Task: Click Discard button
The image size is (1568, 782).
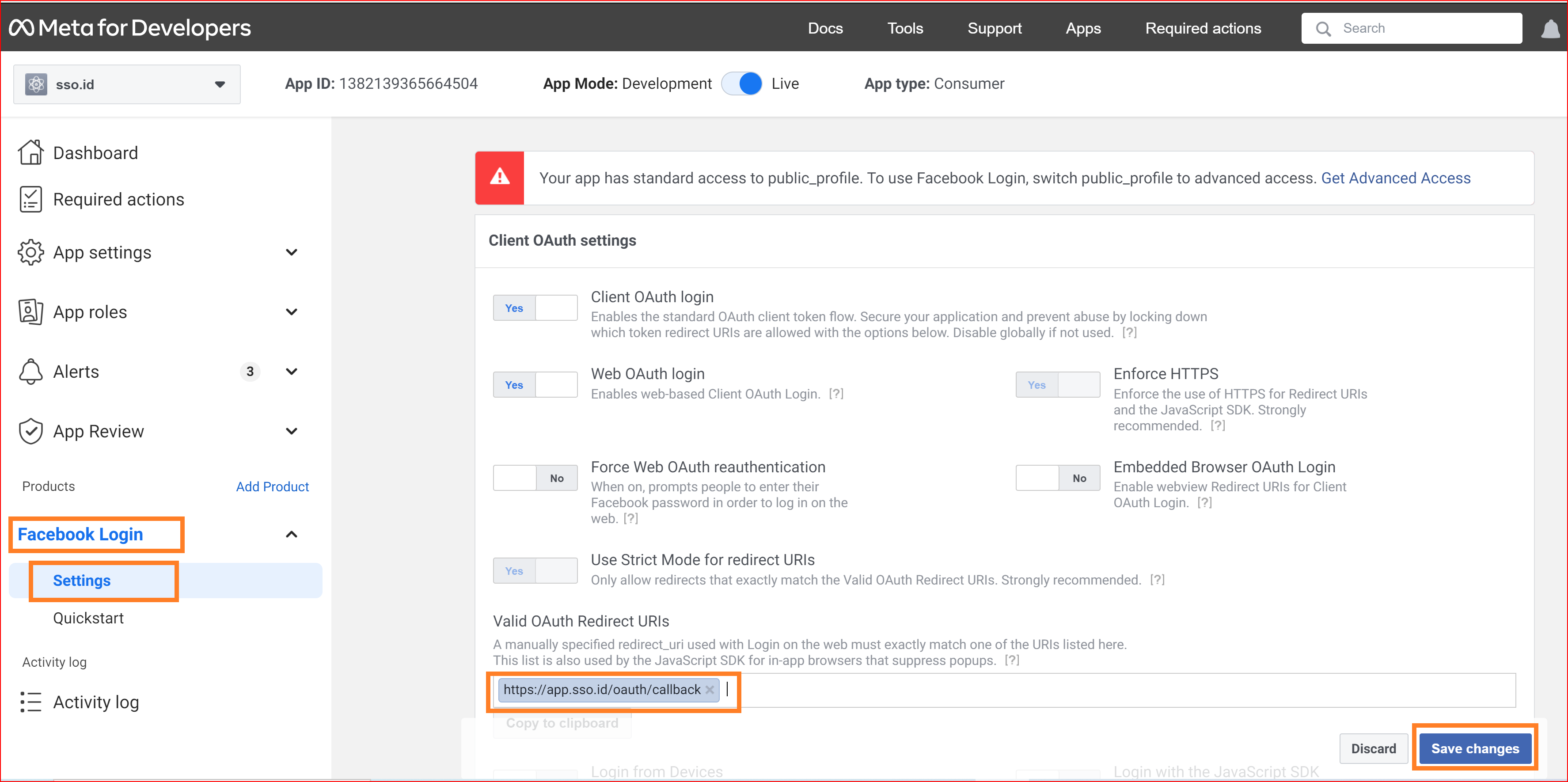Action: pyautogui.click(x=1373, y=748)
